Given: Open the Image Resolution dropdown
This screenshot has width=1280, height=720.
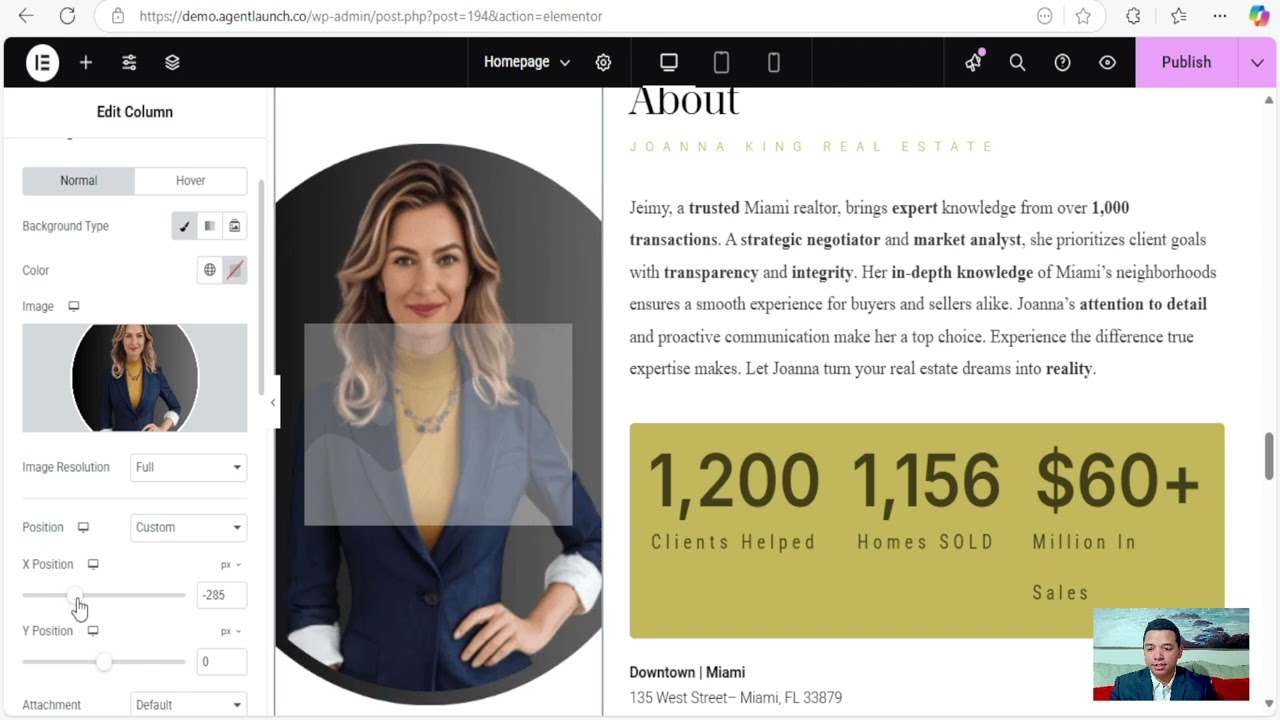Looking at the screenshot, I should click(188, 467).
